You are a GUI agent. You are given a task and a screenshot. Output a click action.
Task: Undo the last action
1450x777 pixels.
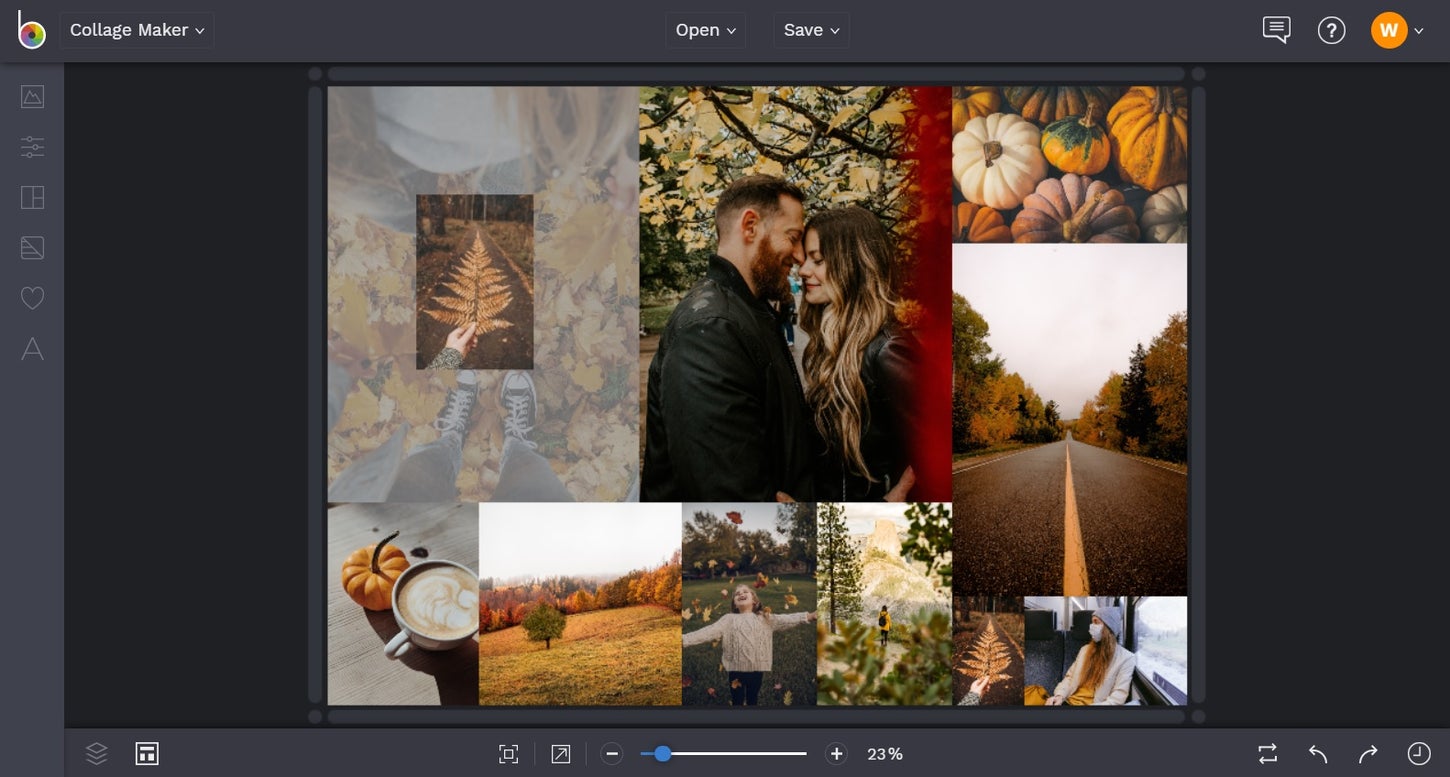(x=1316, y=753)
